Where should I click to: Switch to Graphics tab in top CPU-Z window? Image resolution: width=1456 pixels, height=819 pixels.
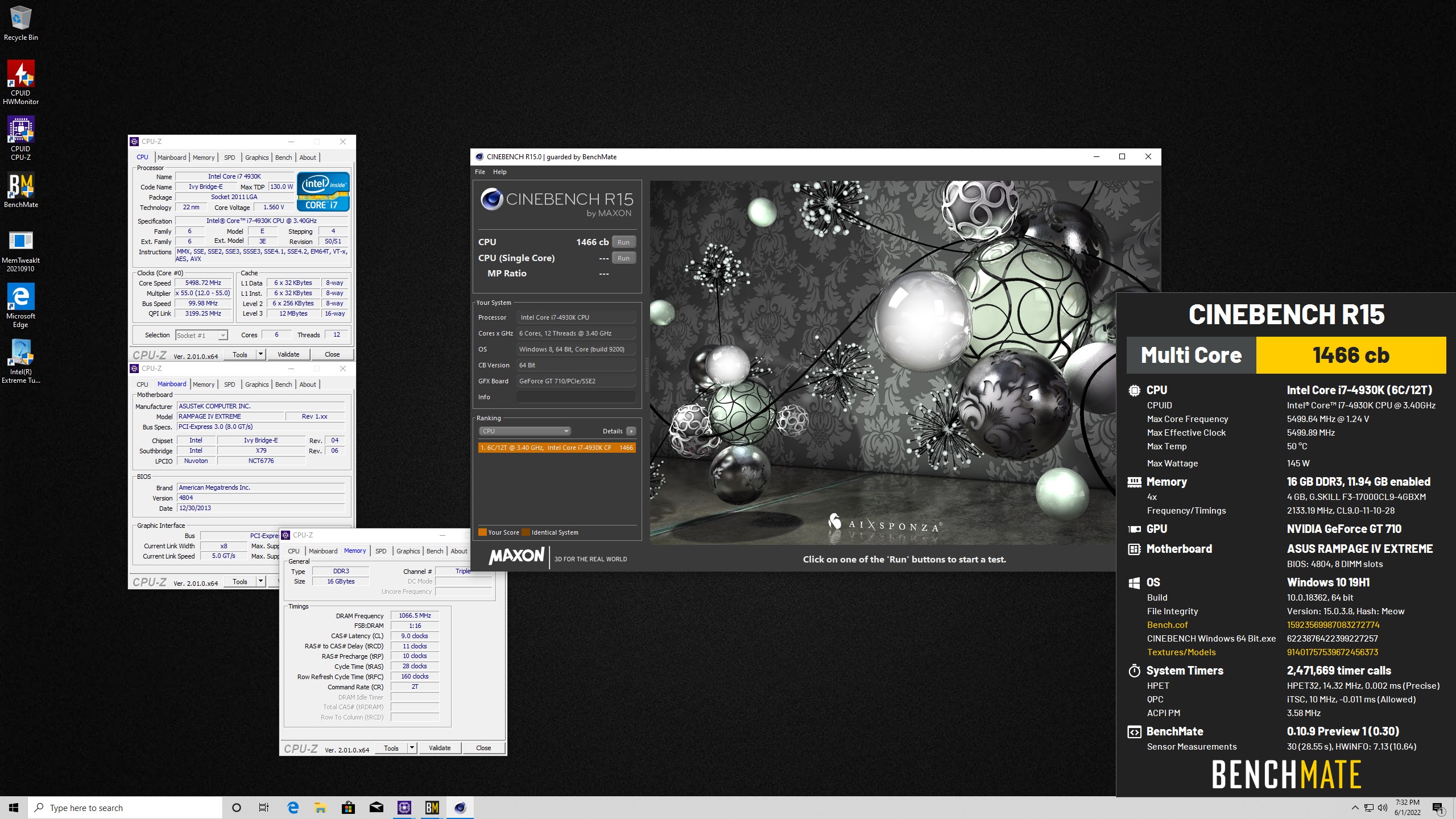pos(257,158)
